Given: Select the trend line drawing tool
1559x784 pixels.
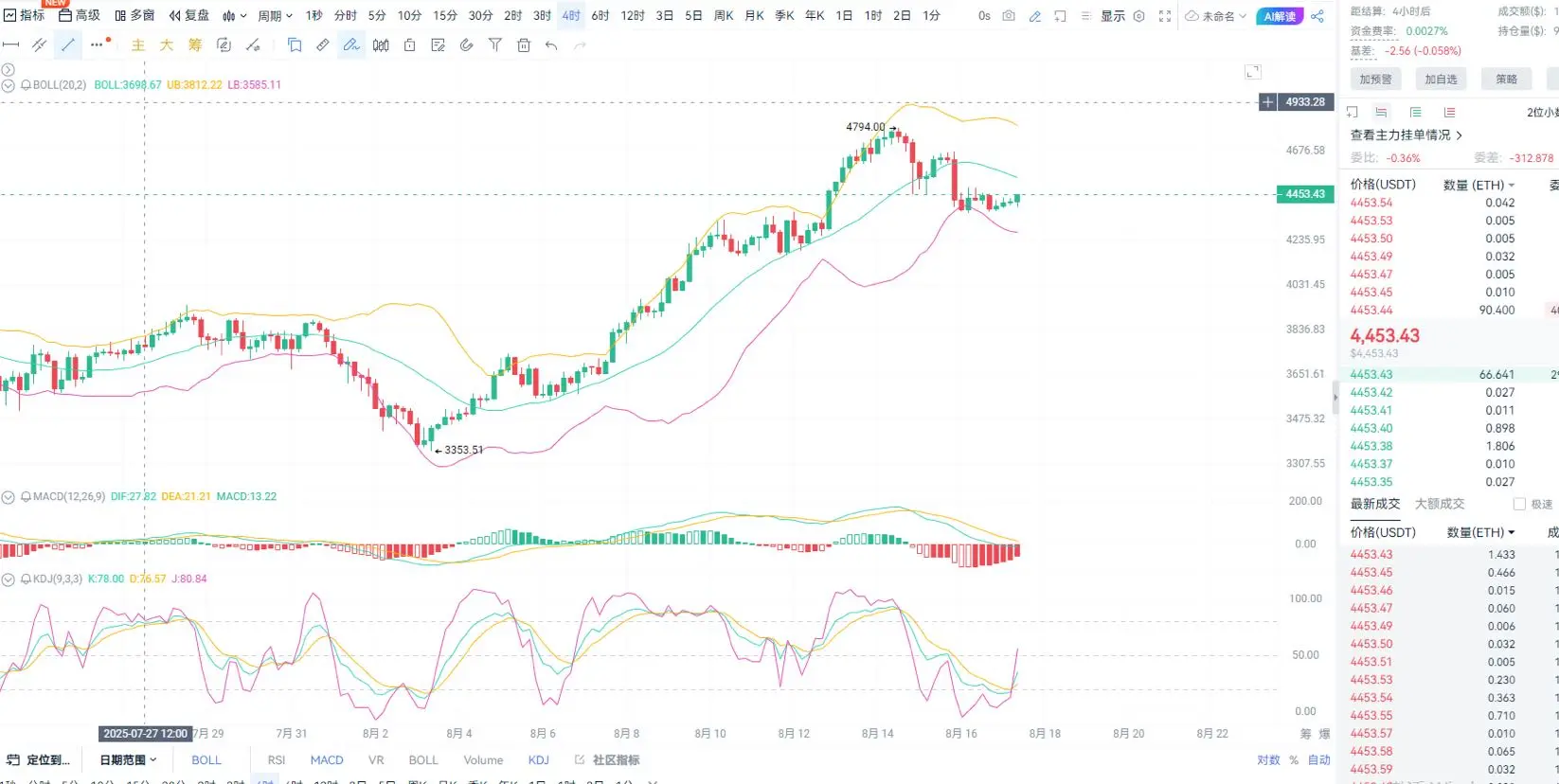Looking at the screenshot, I should pos(67,45).
